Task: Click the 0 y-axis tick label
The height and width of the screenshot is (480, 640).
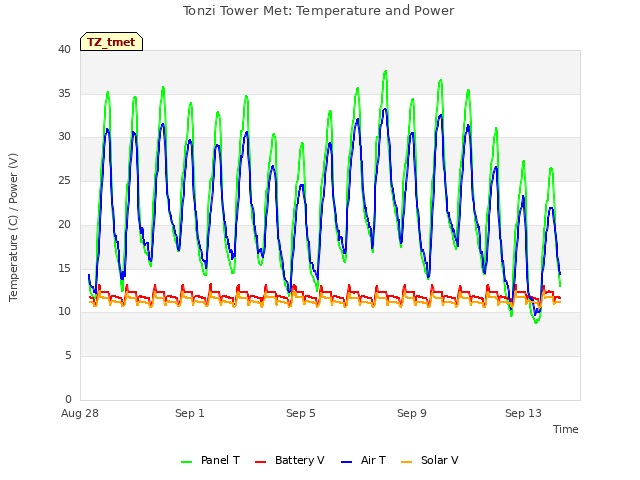Action: tap(68, 399)
